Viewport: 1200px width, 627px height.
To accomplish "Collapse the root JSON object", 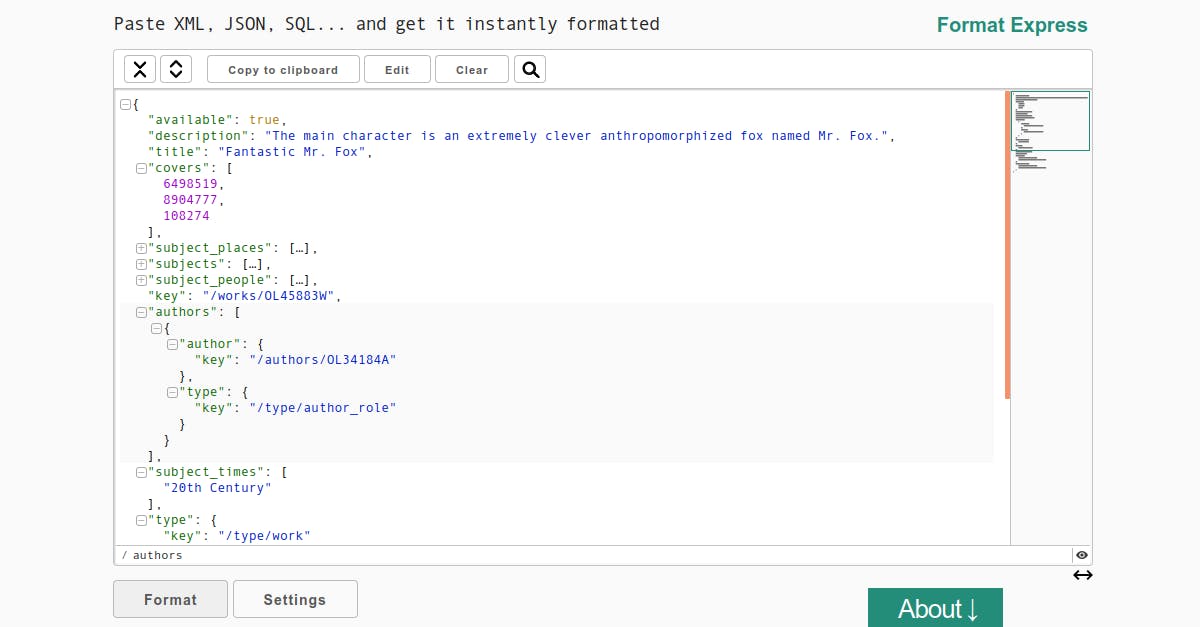I will 125,104.
